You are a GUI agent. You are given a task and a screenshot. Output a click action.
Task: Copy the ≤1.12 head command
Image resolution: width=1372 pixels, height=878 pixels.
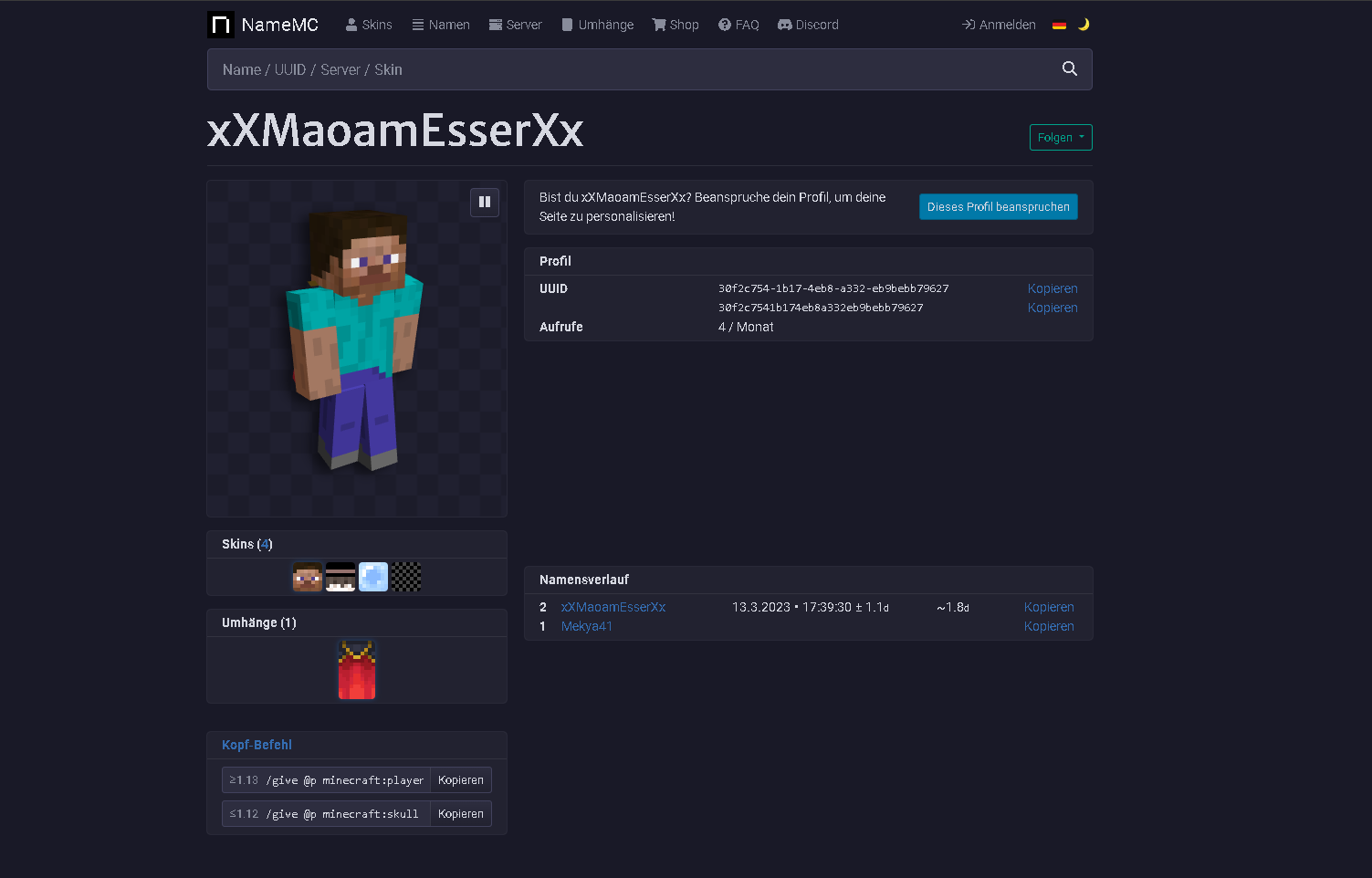(x=461, y=814)
